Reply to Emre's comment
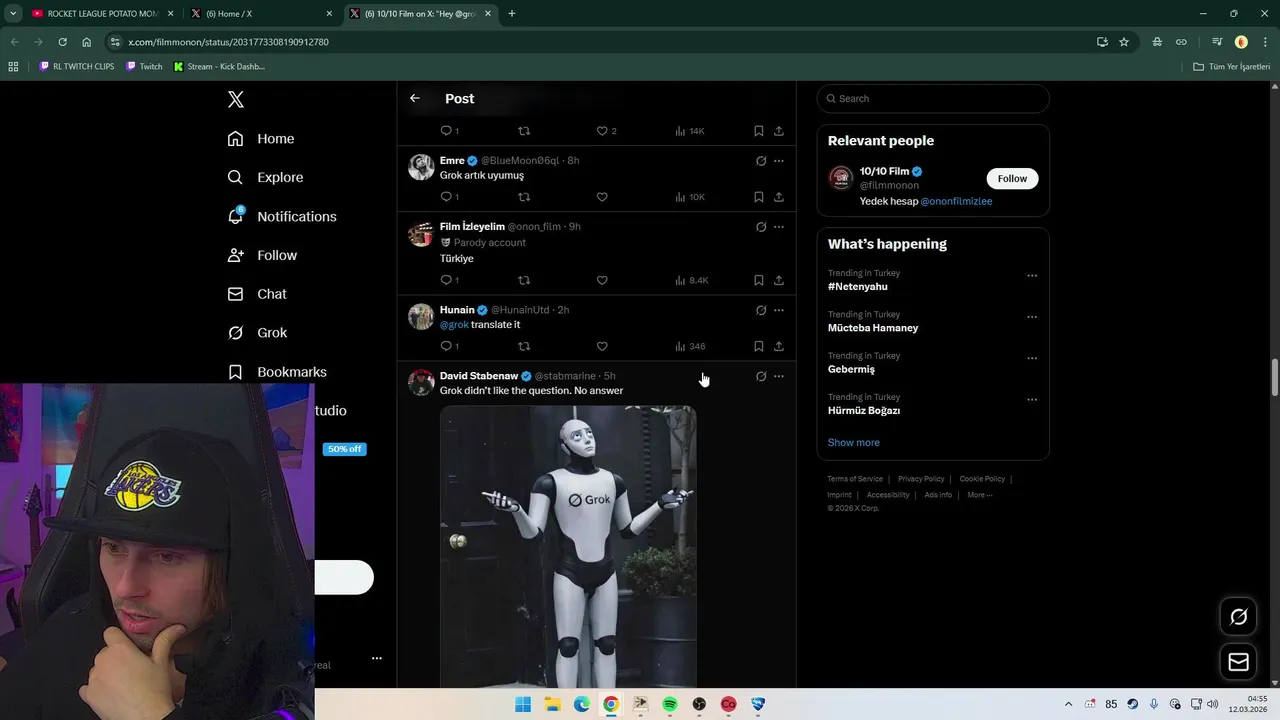This screenshot has height=720, width=1280. pos(446,197)
